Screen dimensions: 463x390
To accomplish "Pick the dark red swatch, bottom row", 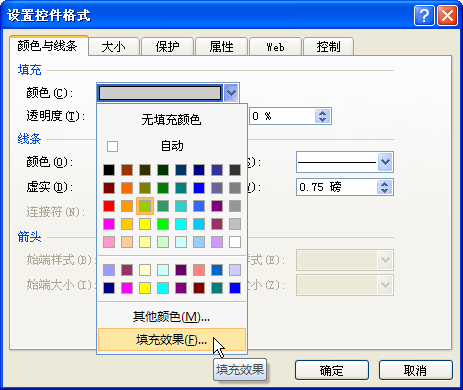I will (x=199, y=288).
